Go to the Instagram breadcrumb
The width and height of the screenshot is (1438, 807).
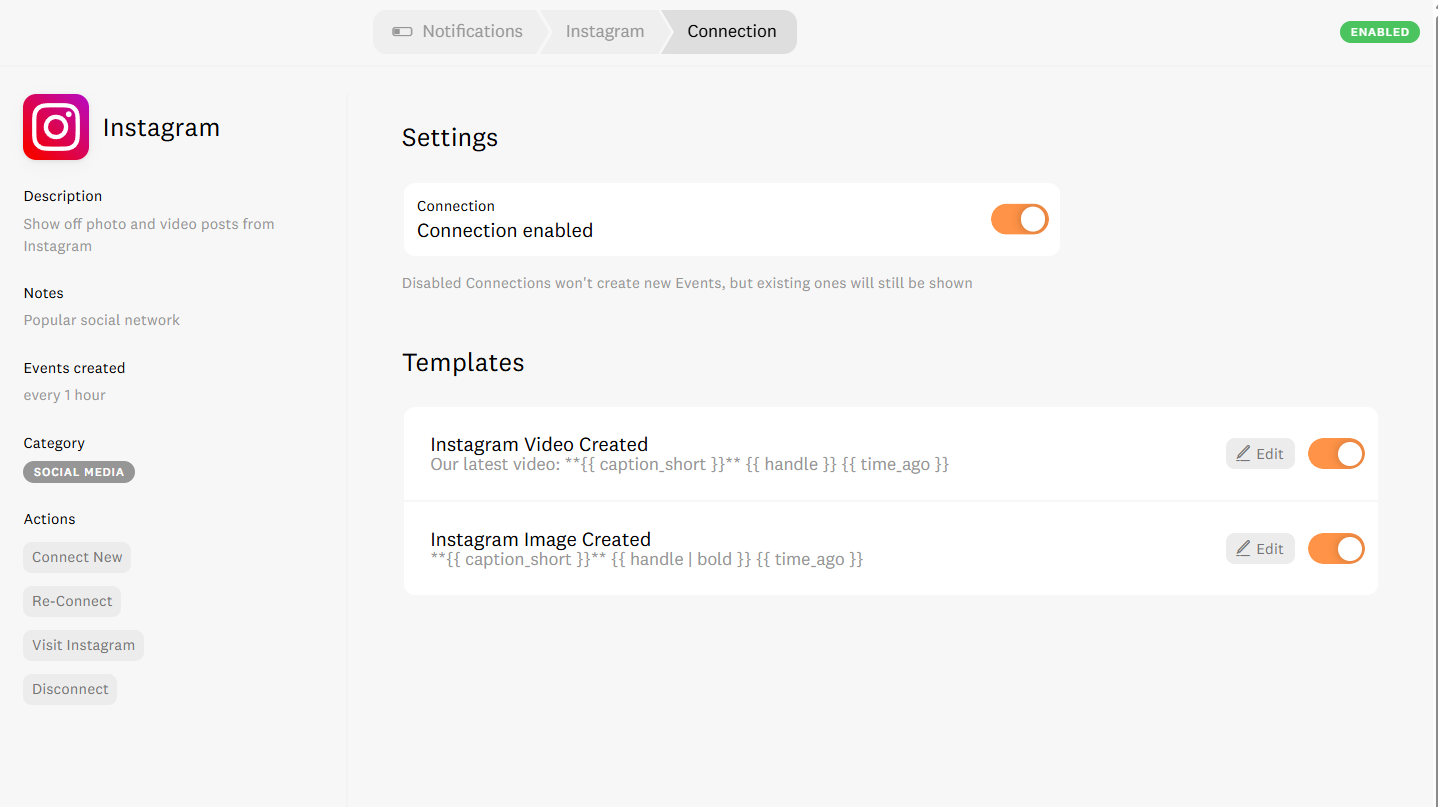(605, 32)
